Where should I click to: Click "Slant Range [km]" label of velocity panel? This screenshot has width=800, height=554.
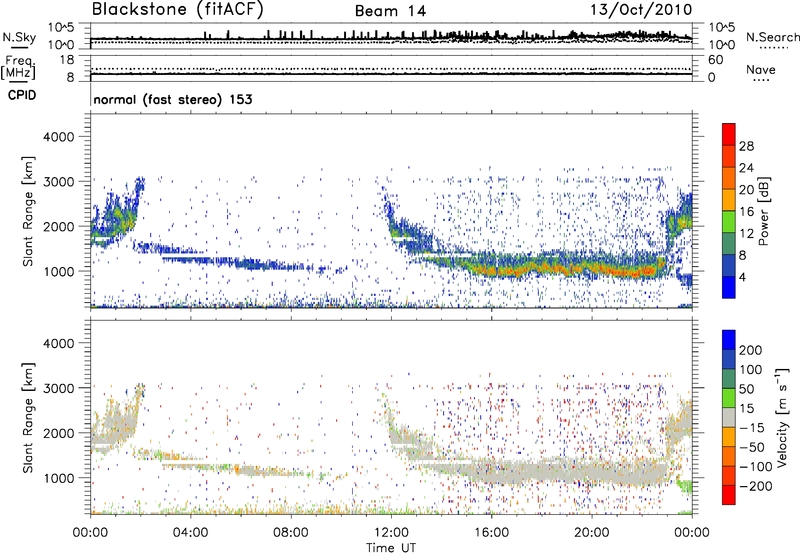tap(28, 418)
